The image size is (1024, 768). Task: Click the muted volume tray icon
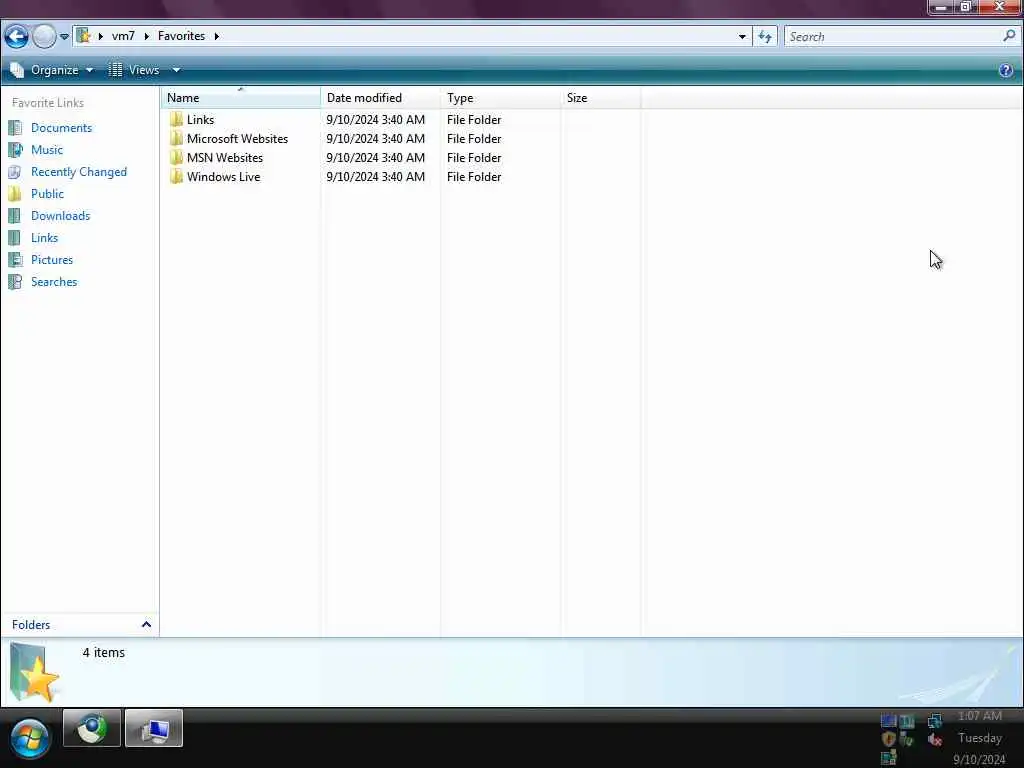tap(935, 739)
